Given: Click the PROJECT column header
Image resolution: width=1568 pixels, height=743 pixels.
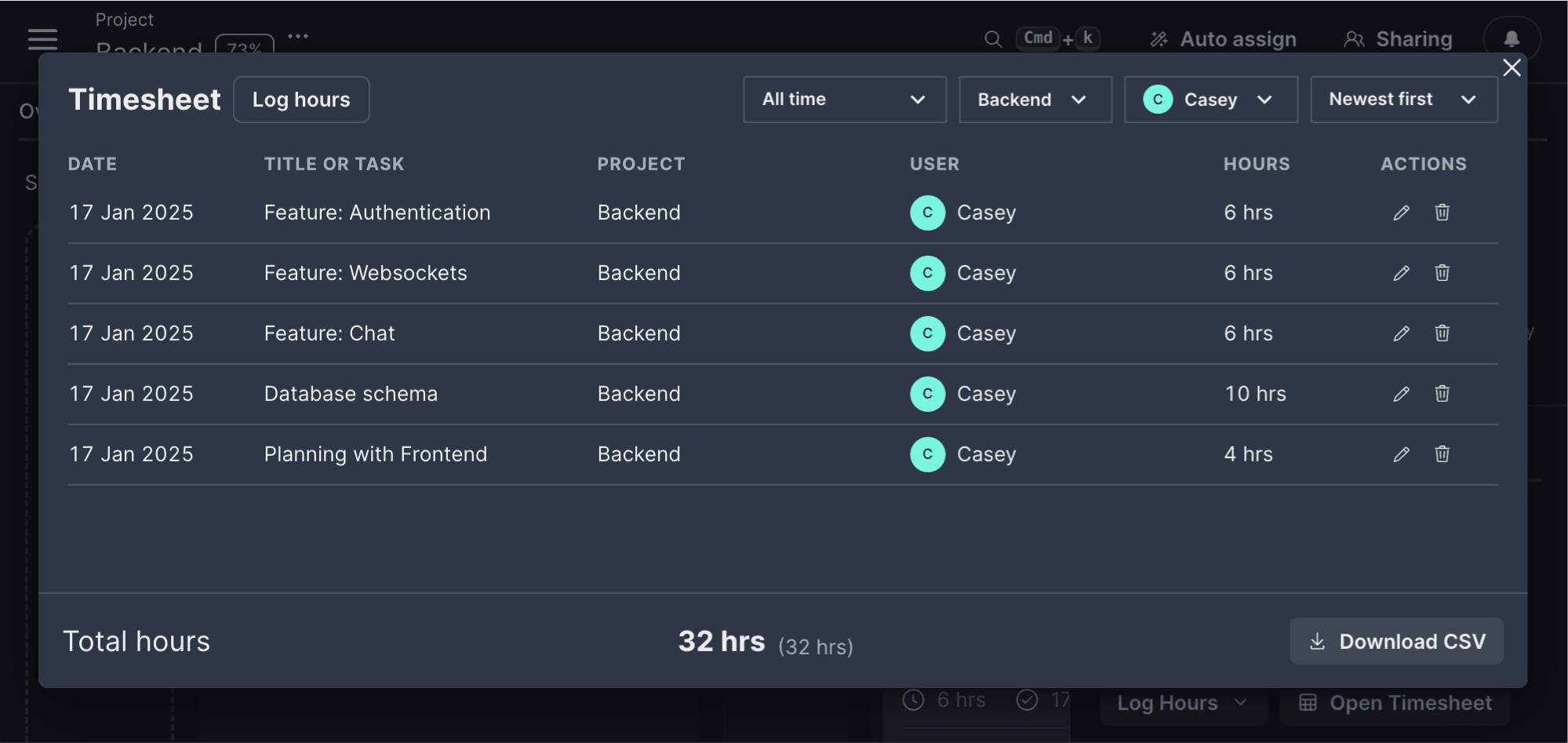Looking at the screenshot, I should click(x=642, y=164).
